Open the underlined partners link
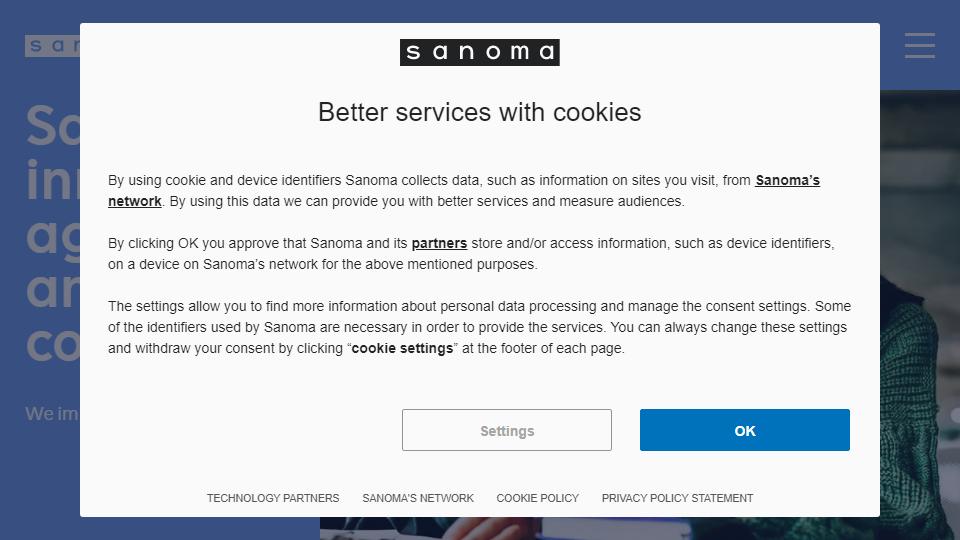The image size is (960, 540). tap(439, 244)
